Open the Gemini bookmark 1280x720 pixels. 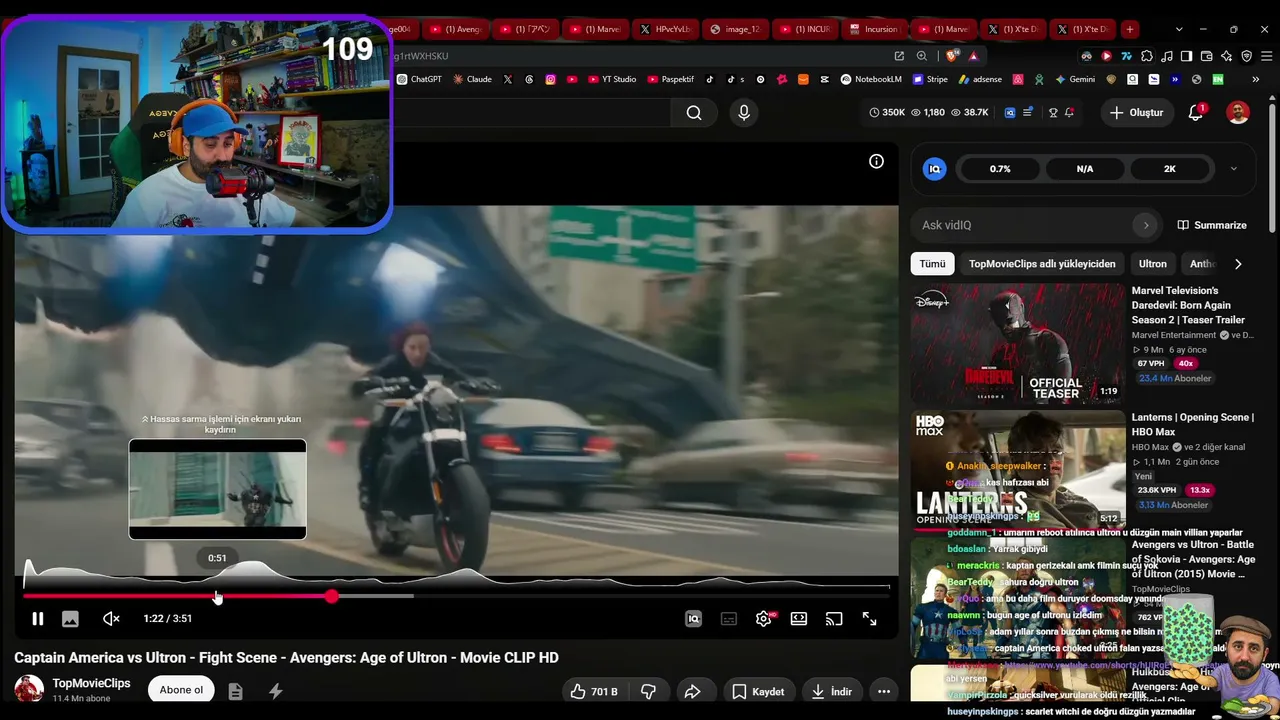[1074, 79]
